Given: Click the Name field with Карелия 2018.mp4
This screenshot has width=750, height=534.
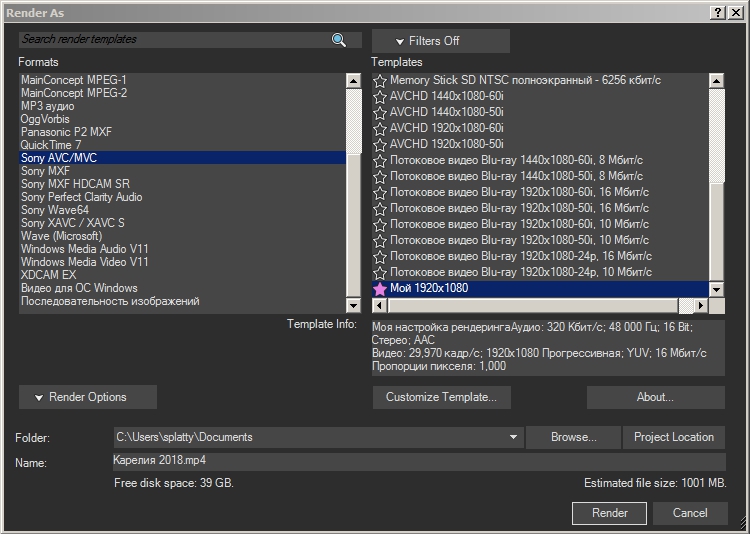Looking at the screenshot, I should pyautogui.click(x=419, y=461).
